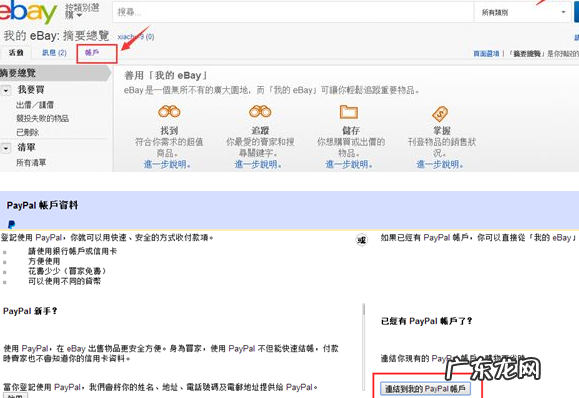The width and height of the screenshot is (579, 398).
Task: Open 所有清單 in the sidebar
Action: coord(31,162)
